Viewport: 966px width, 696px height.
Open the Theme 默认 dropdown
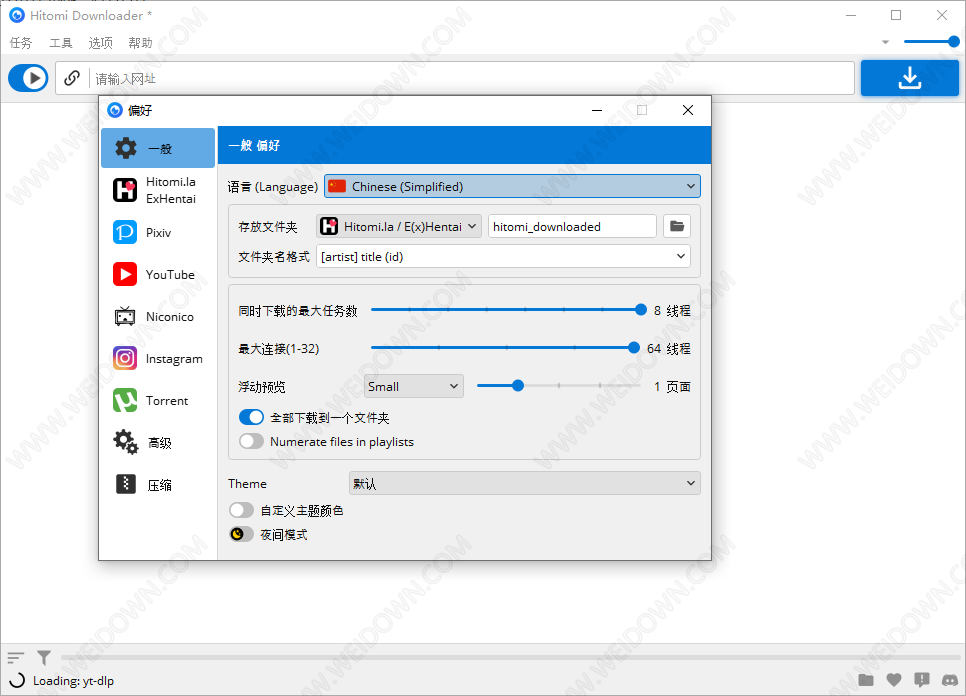click(525, 484)
